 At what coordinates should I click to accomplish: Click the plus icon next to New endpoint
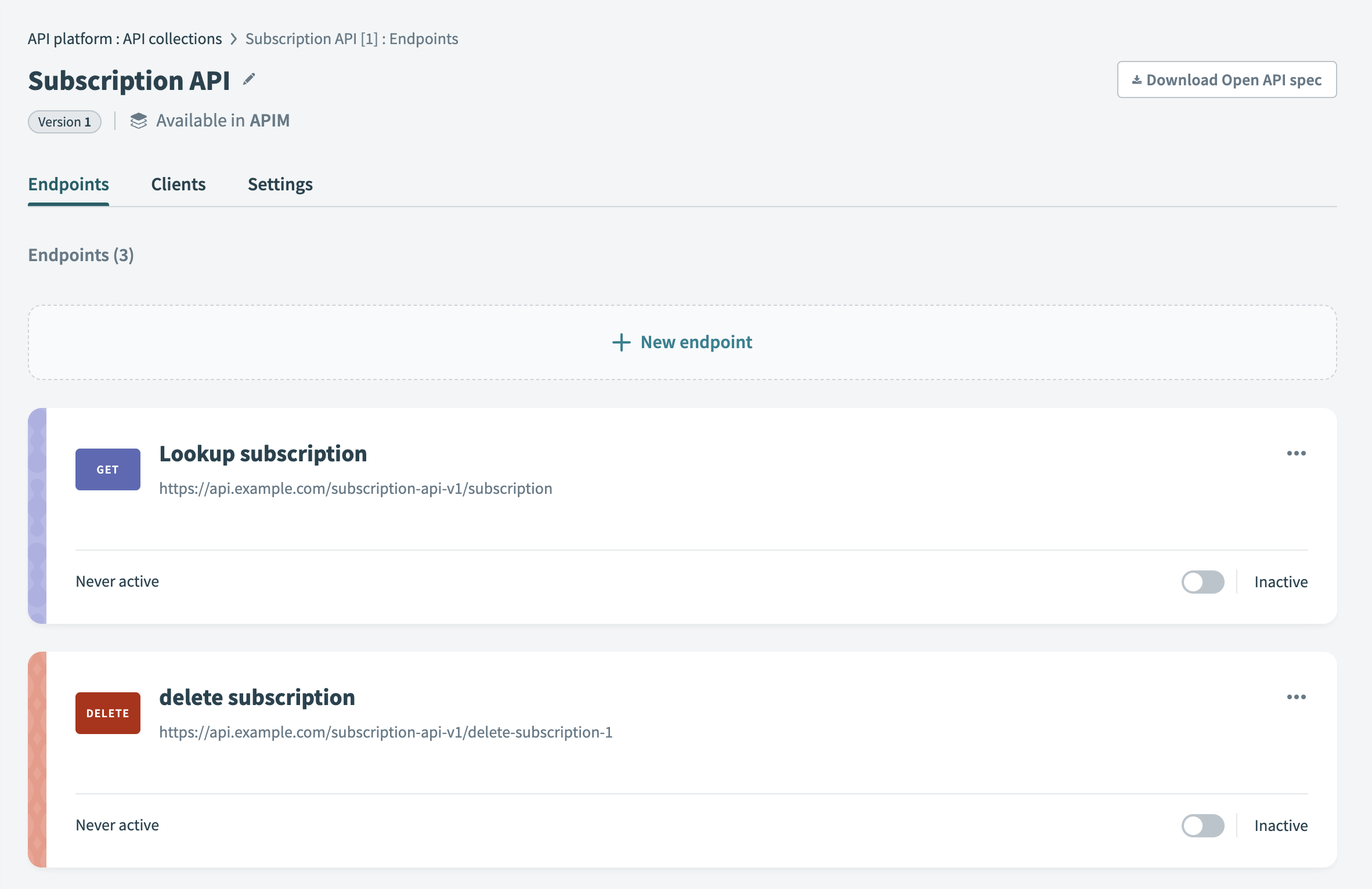click(620, 342)
